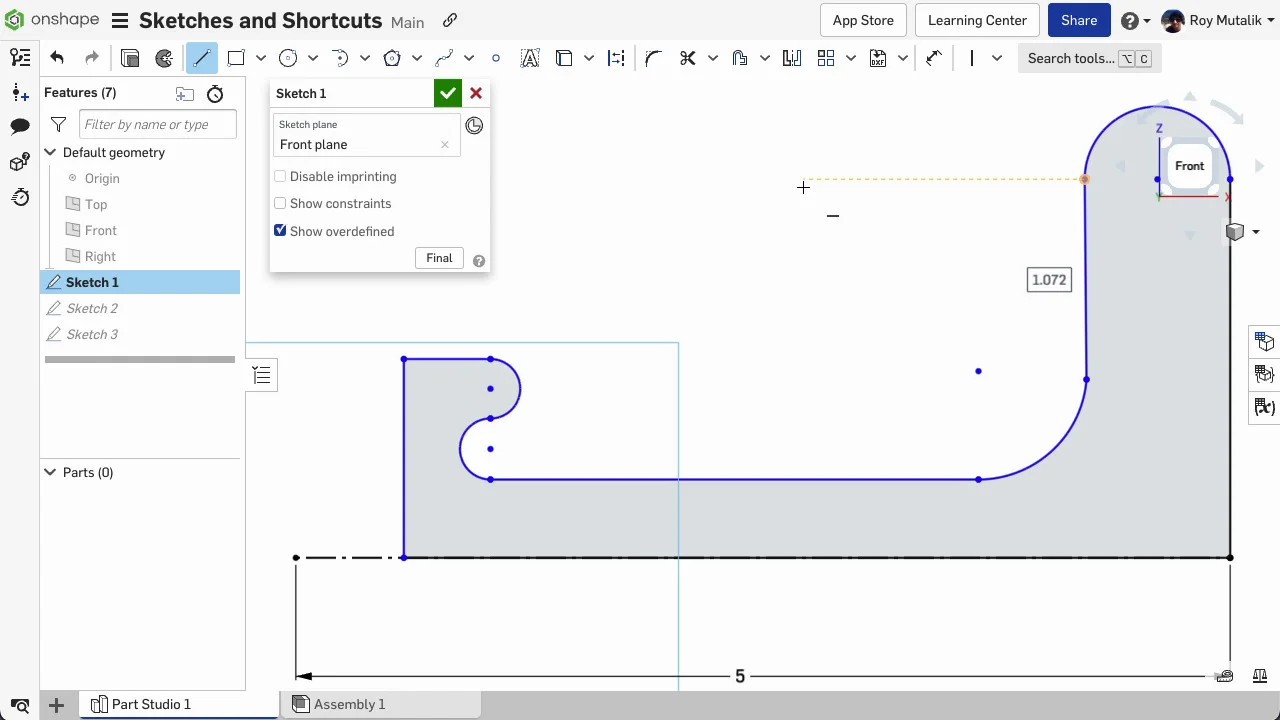The width and height of the screenshot is (1280, 720).
Task: Uncheck Show overdefined checkbox
Action: click(280, 230)
